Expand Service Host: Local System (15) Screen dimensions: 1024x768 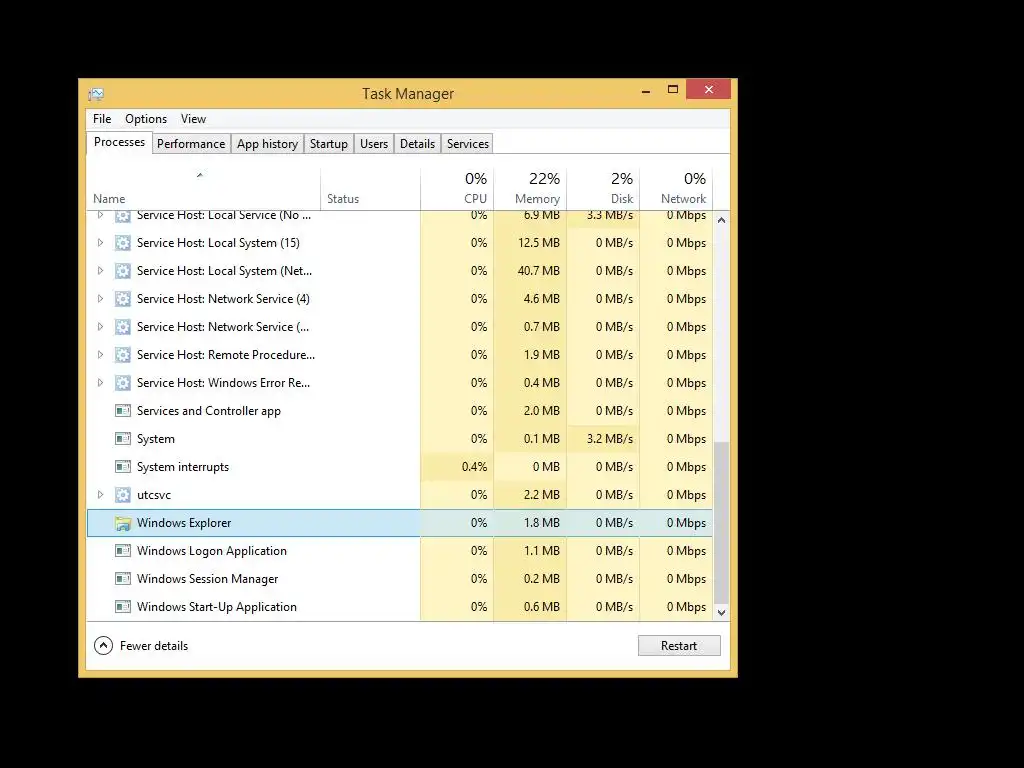click(100, 243)
